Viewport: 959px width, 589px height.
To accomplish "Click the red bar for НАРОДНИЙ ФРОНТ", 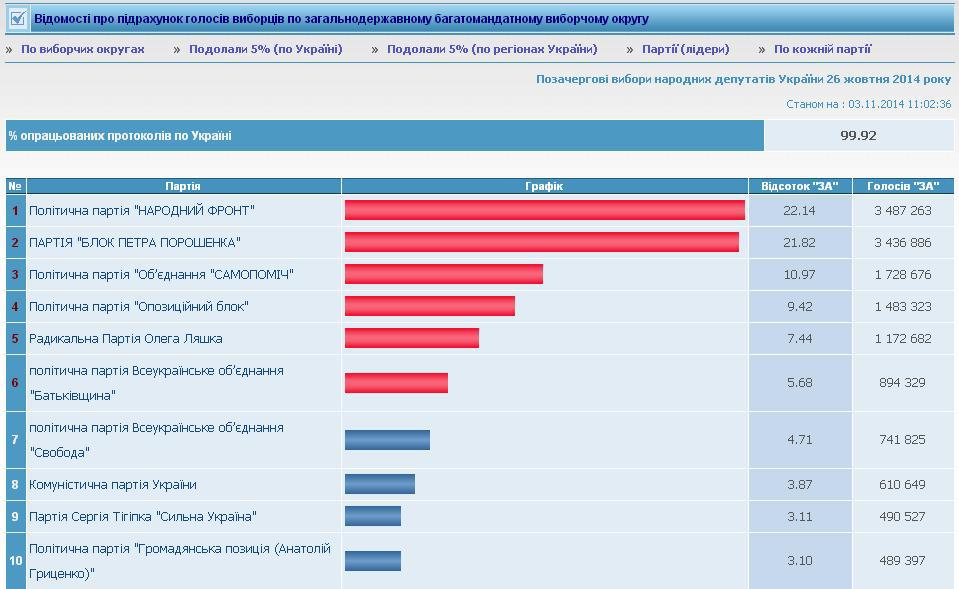I will (545, 210).
